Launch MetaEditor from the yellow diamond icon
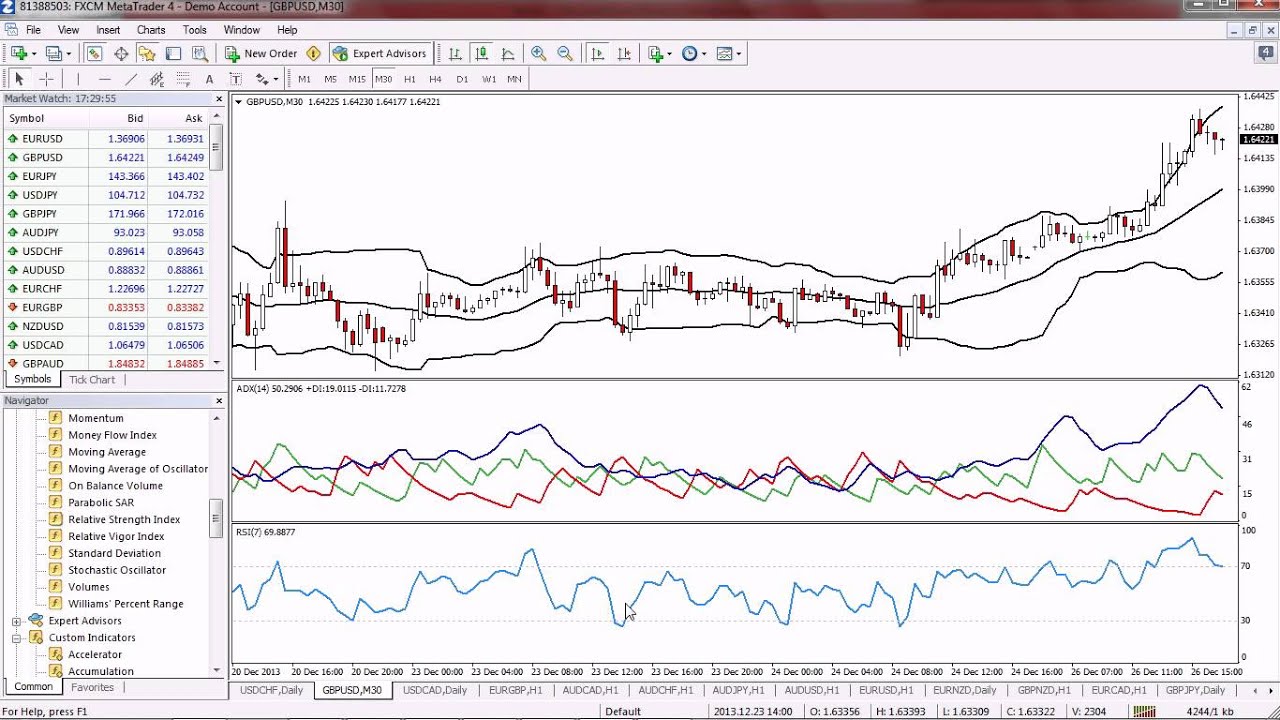Screen dimensions: 1280x720 click(x=313, y=54)
